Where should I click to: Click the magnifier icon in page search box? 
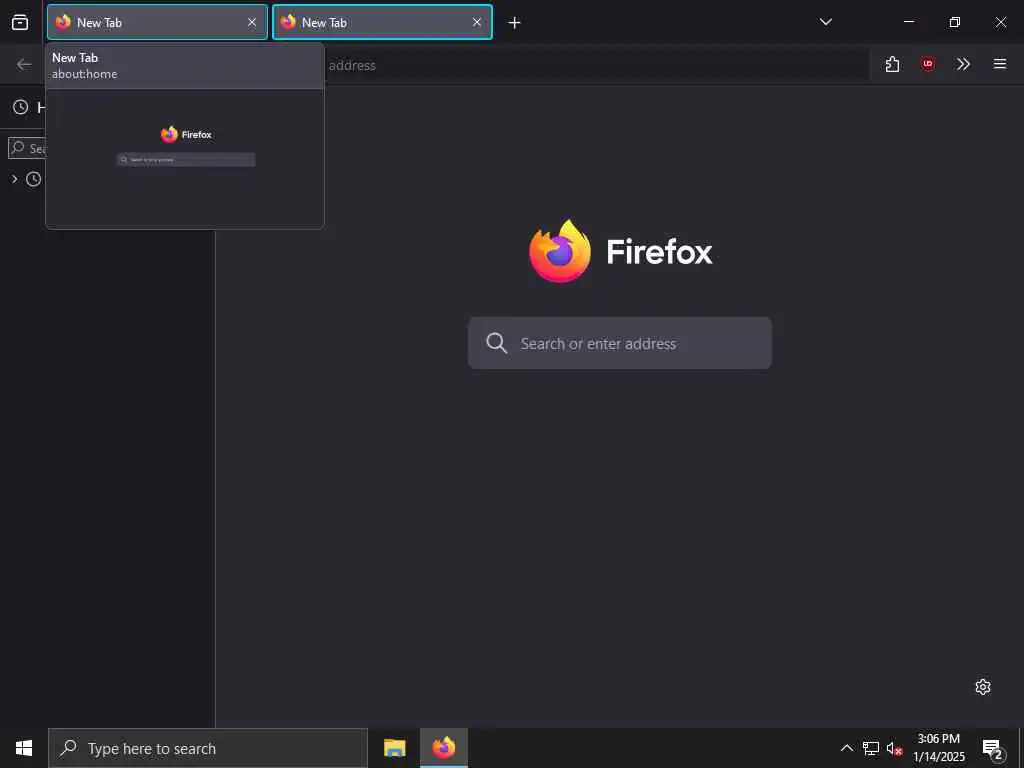(496, 343)
